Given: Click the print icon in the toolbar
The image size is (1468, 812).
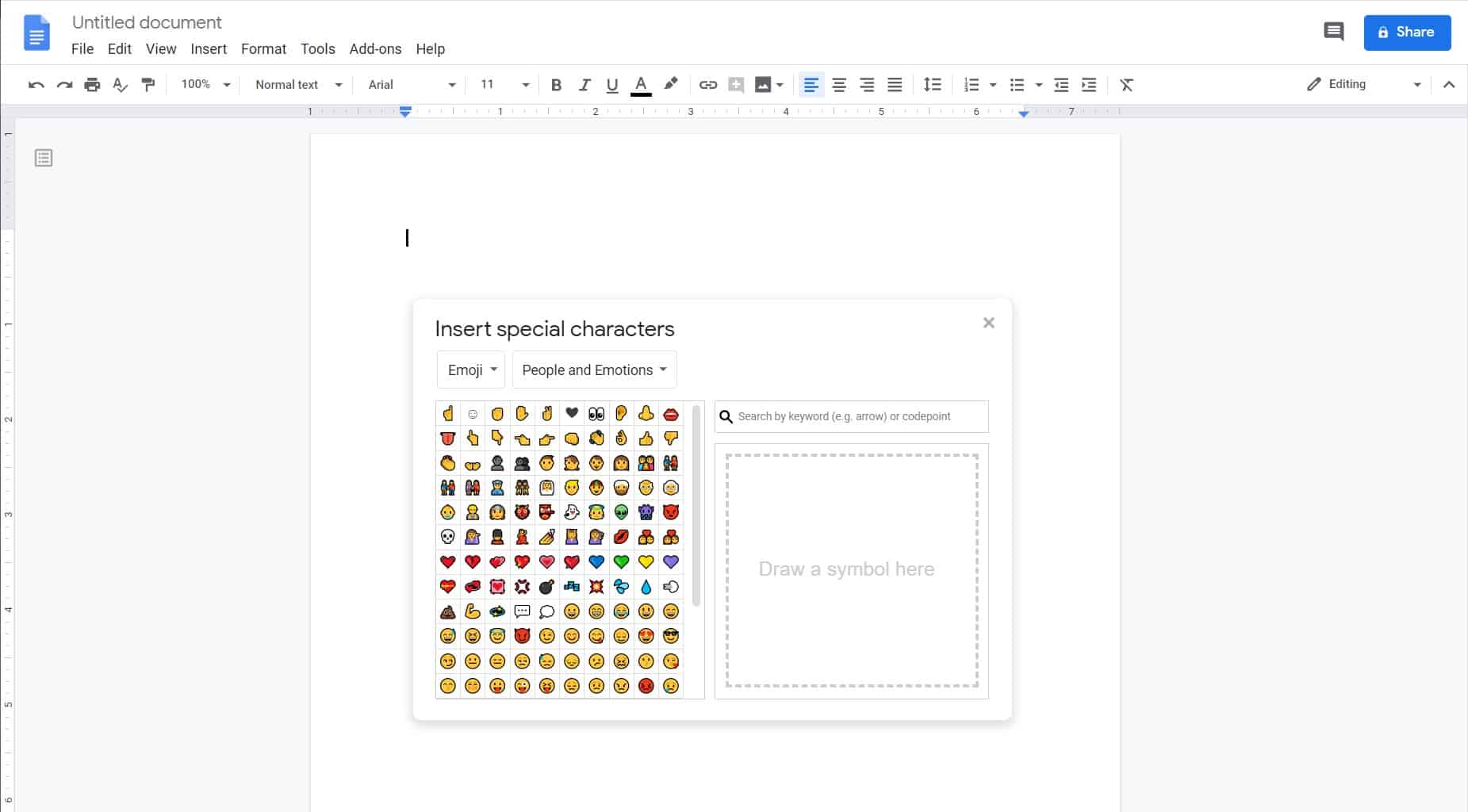Looking at the screenshot, I should [x=92, y=85].
